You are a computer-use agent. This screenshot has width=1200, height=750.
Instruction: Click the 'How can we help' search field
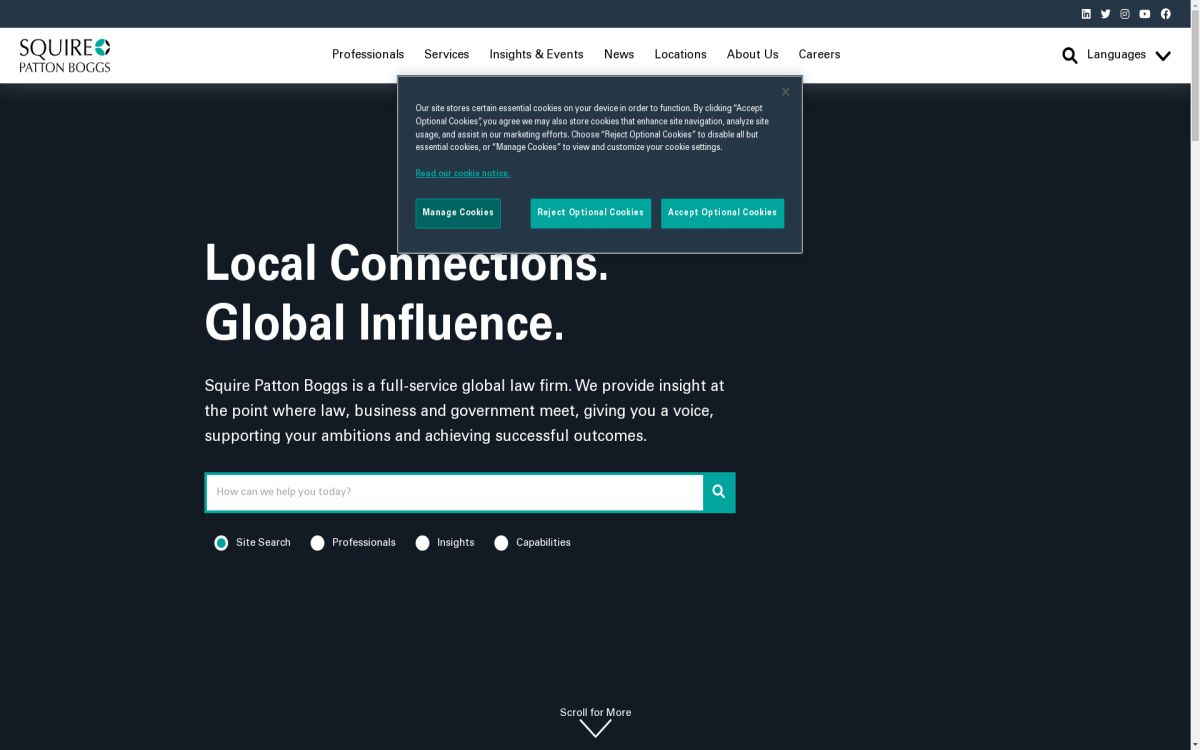point(455,492)
